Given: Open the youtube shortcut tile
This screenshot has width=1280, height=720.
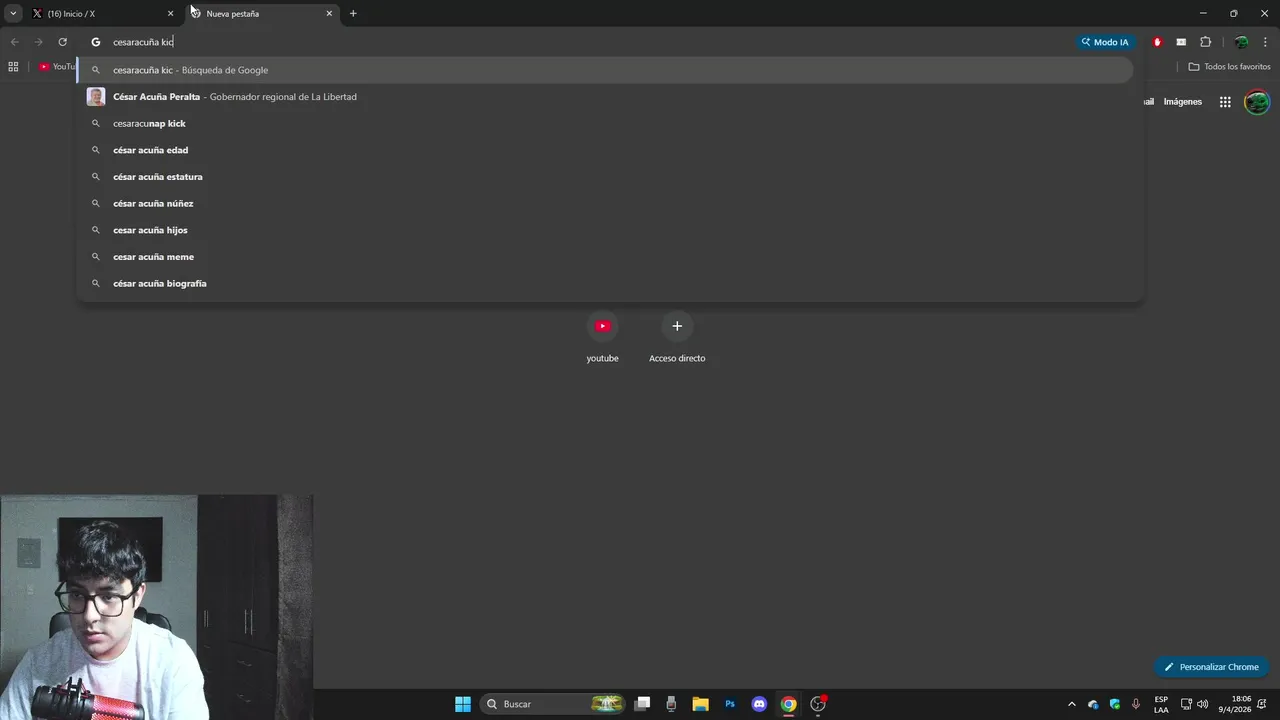Looking at the screenshot, I should pos(602,338).
